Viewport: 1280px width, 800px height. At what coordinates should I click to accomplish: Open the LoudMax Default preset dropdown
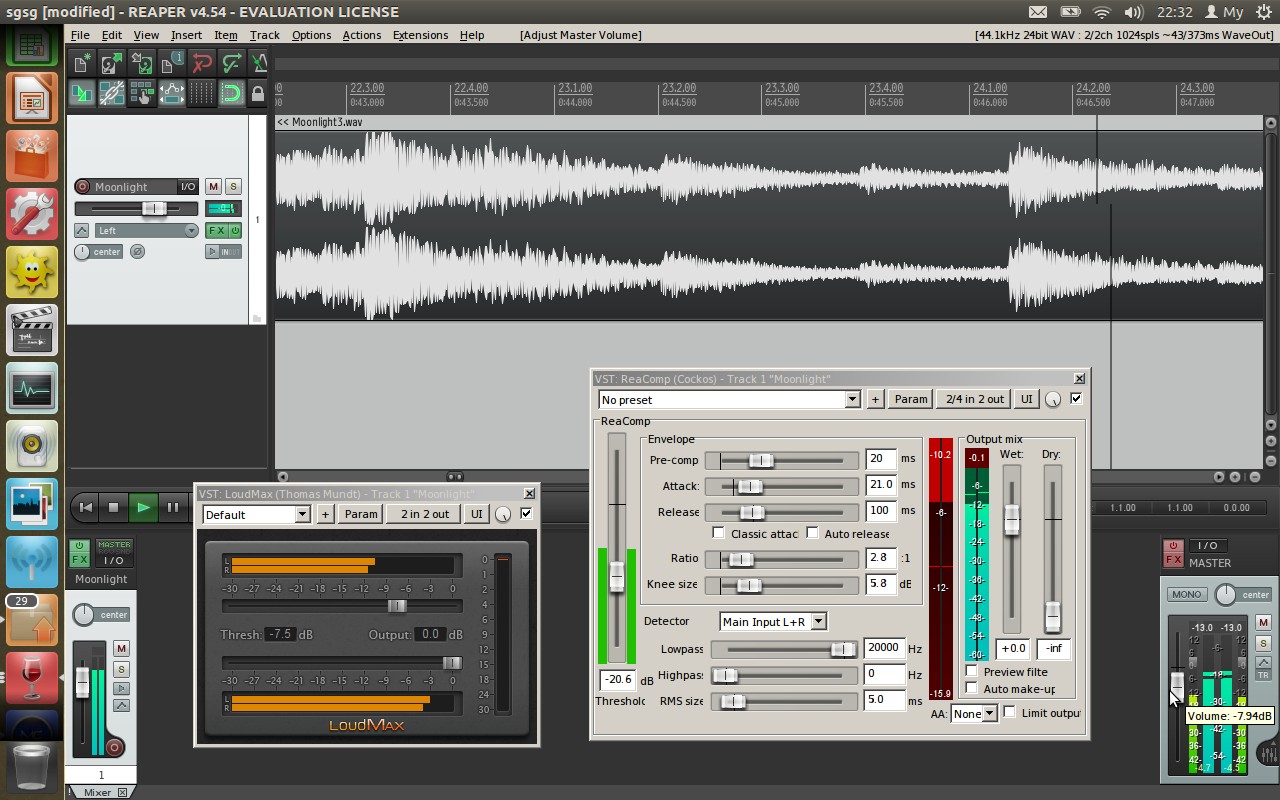[302, 515]
